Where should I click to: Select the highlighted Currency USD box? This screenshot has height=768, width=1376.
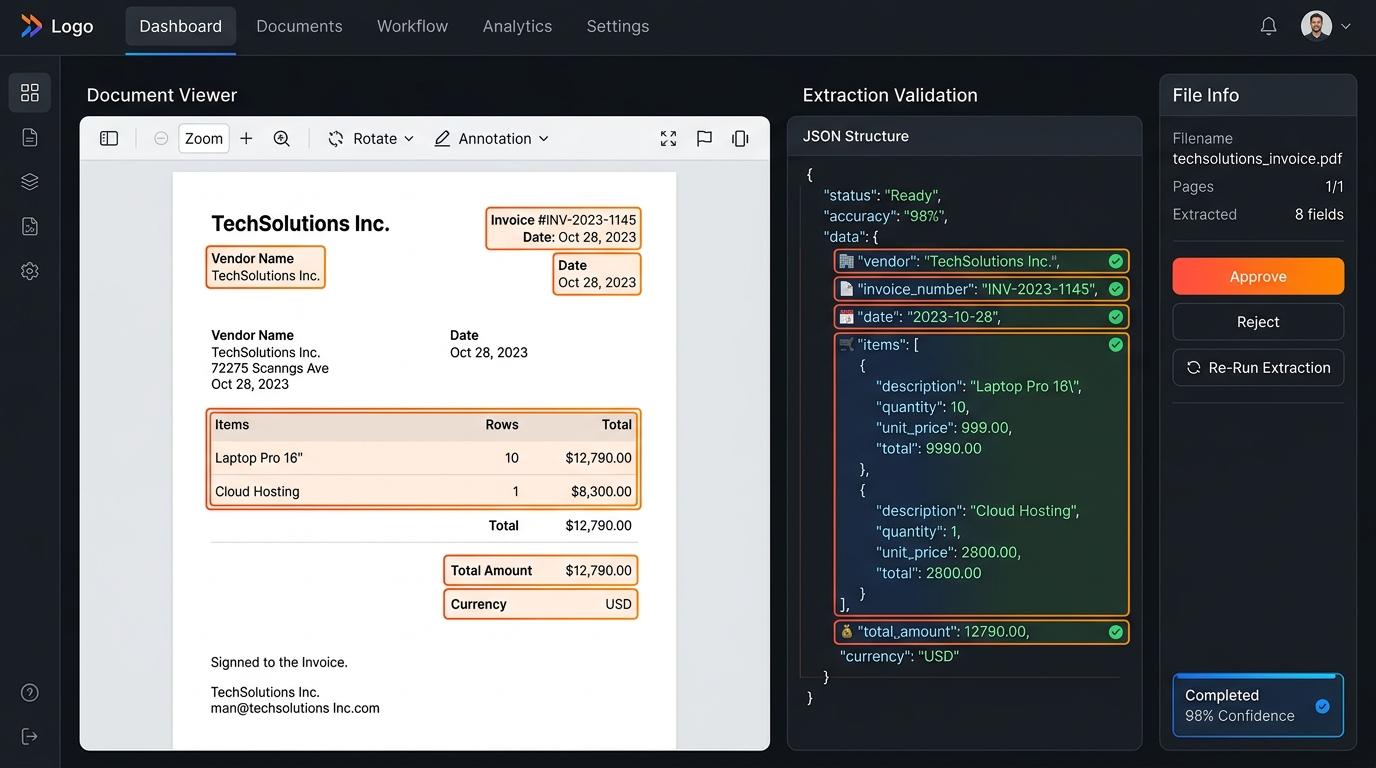tap(541, 604)
